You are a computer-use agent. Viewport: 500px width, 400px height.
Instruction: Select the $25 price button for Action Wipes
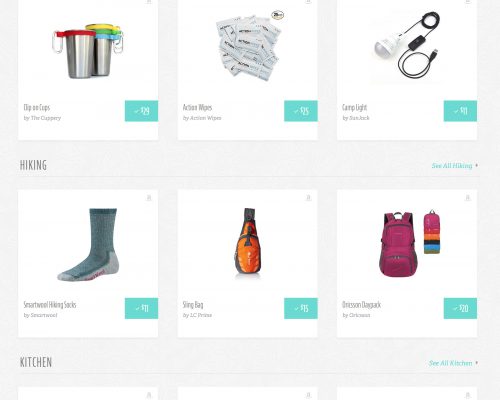pos(301,111)
